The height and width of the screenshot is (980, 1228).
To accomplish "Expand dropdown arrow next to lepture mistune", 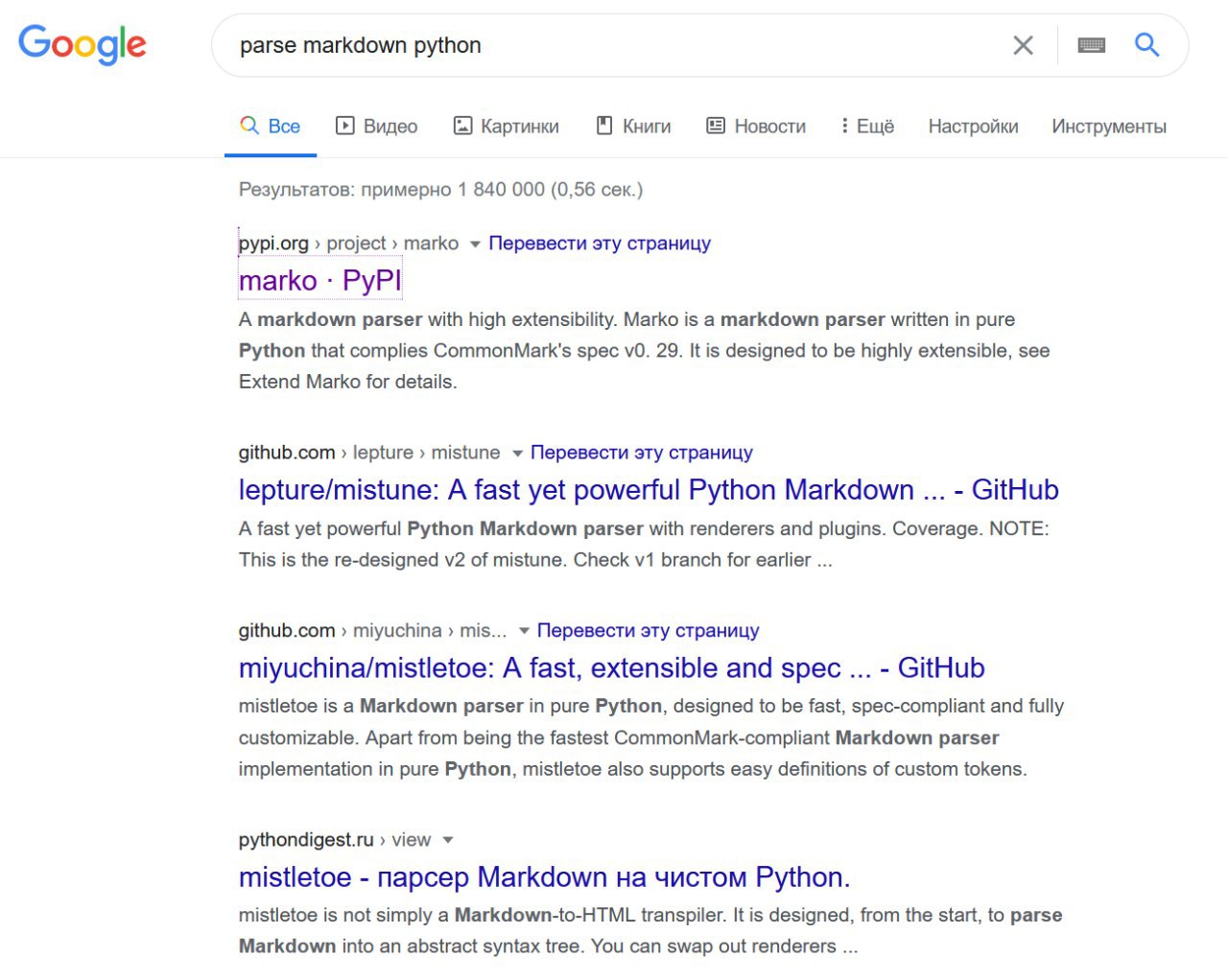I will [517, 454].
